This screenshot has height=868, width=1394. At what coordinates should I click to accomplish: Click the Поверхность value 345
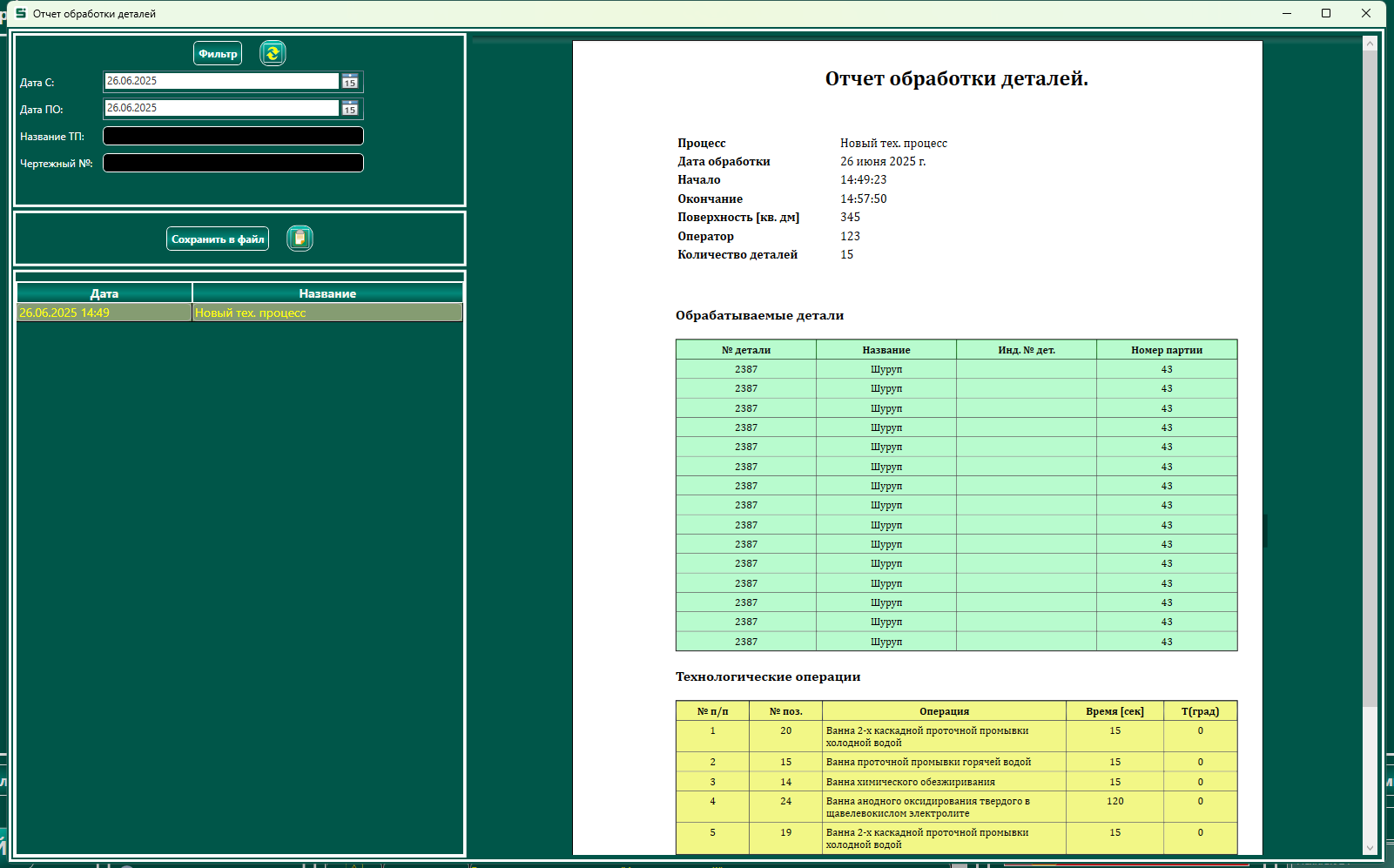coord(850,218)
